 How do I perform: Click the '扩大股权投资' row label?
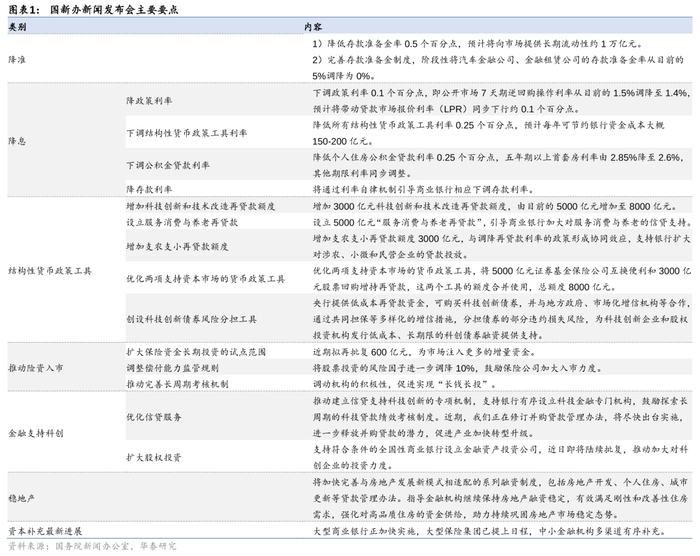(152, 457)
